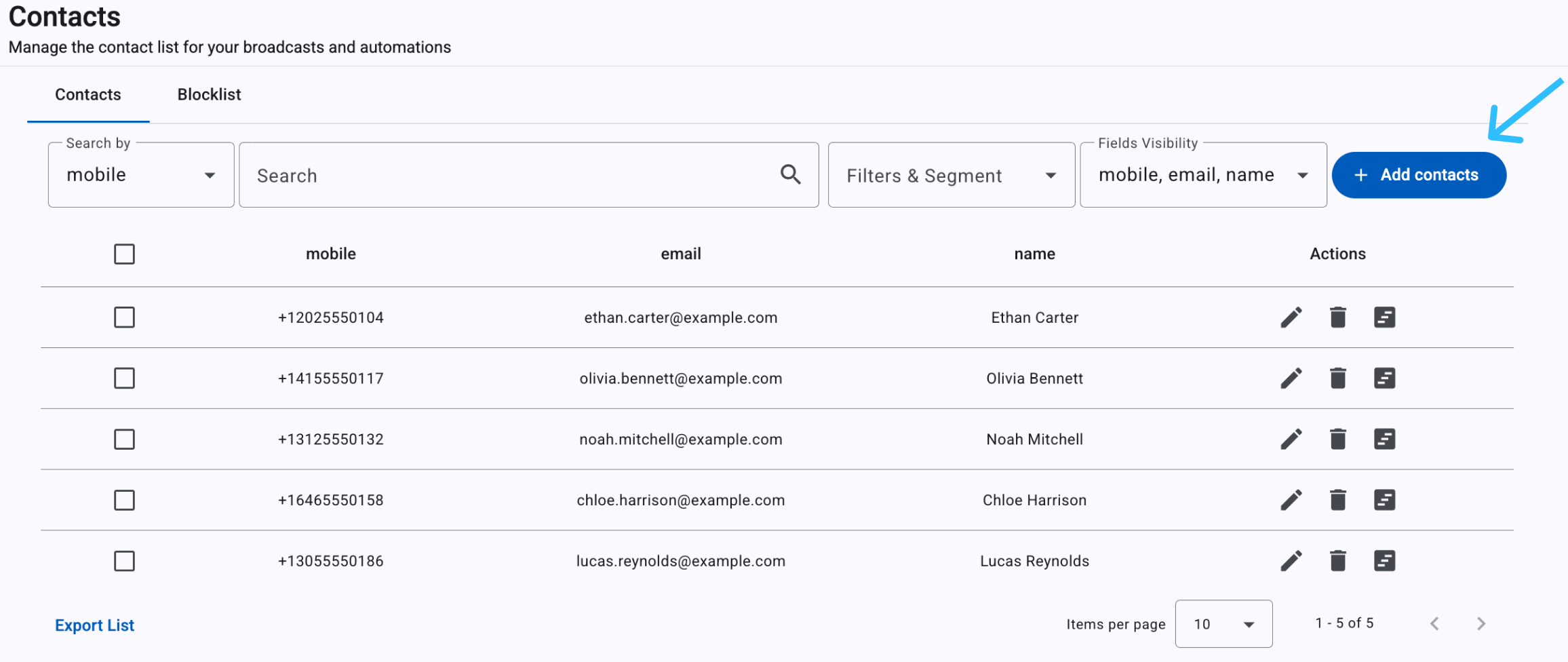Open notes icon for Olivia Bennett
The height and width of the screenshot is (662, 1568).
click(x=1384, y=378)
